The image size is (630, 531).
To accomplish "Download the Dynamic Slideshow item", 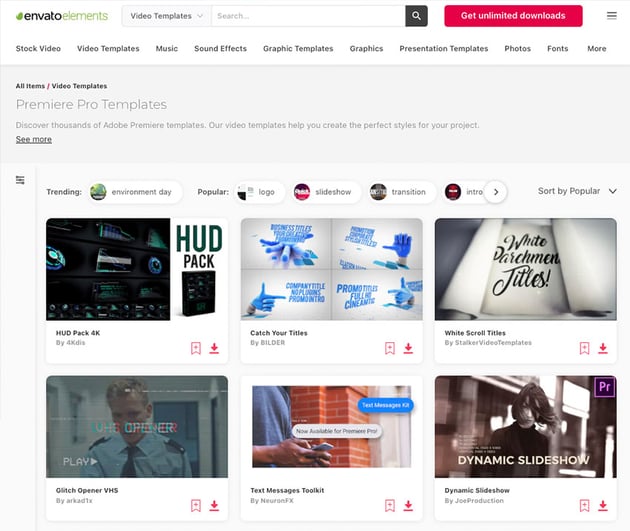I will point(603,505).
